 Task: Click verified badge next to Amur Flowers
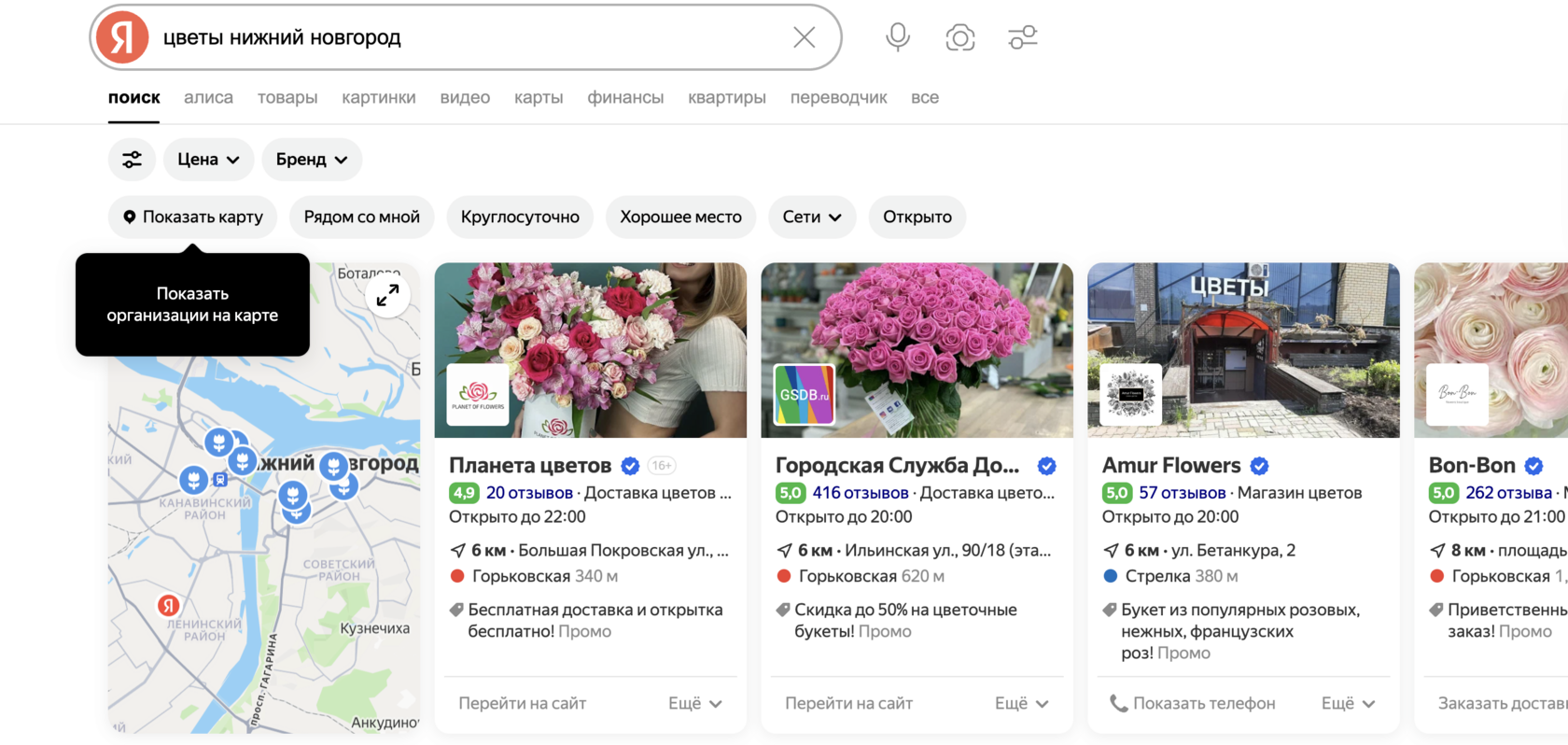coord(1260,466)
